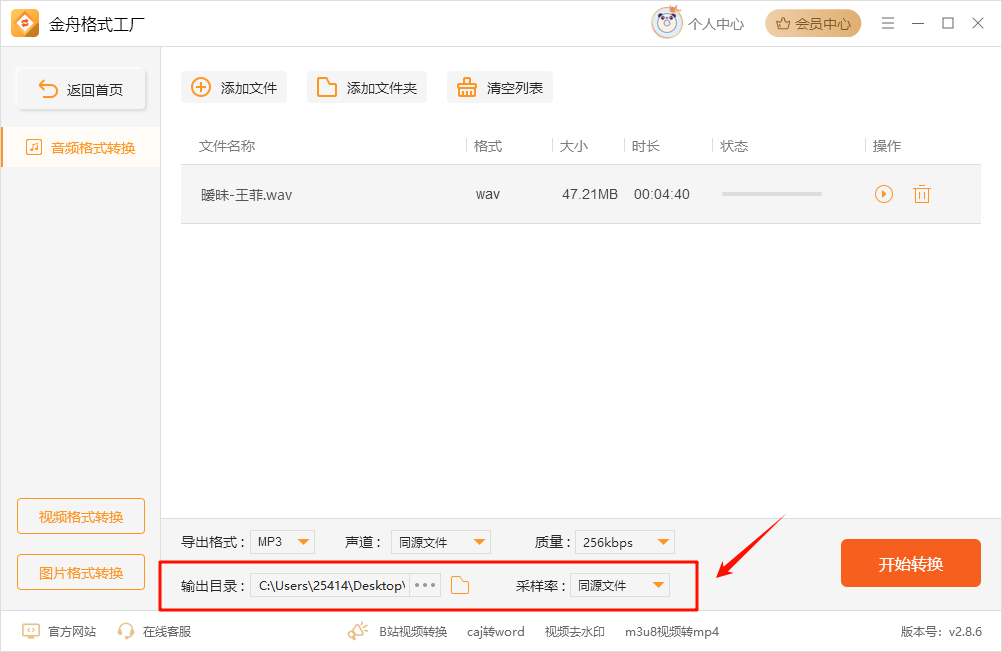Screen dimensions: 1002x652
Task: Switch to 视频格式转换
Action: (81, 516)
